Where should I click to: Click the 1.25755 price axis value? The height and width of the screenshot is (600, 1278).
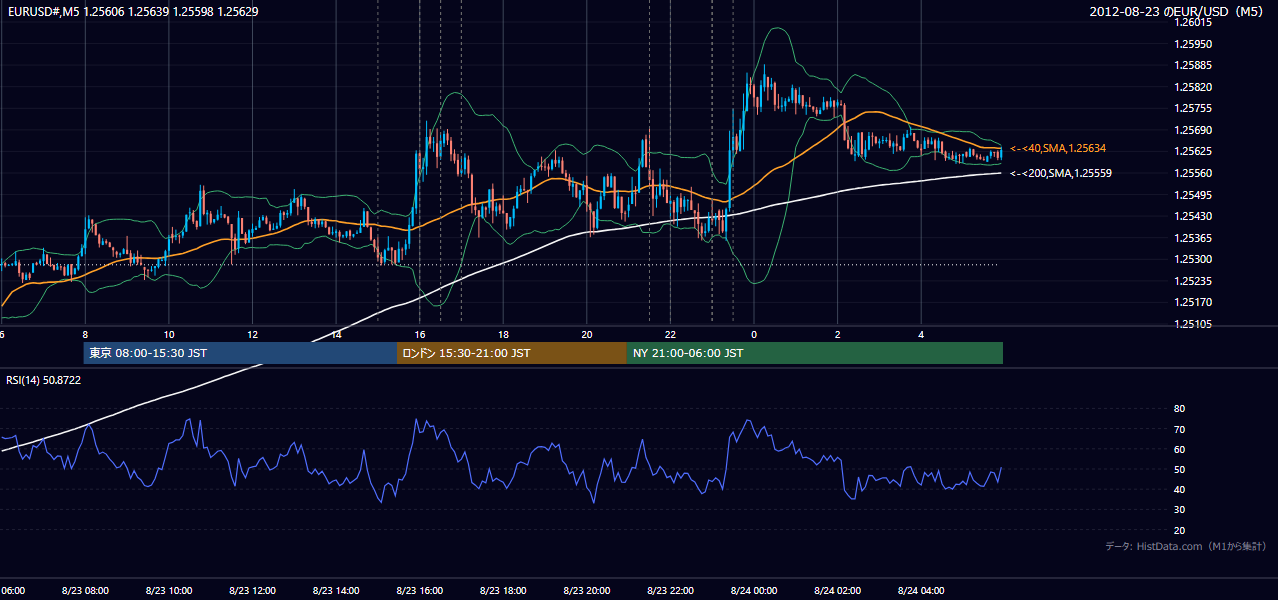pos(1192,109)
